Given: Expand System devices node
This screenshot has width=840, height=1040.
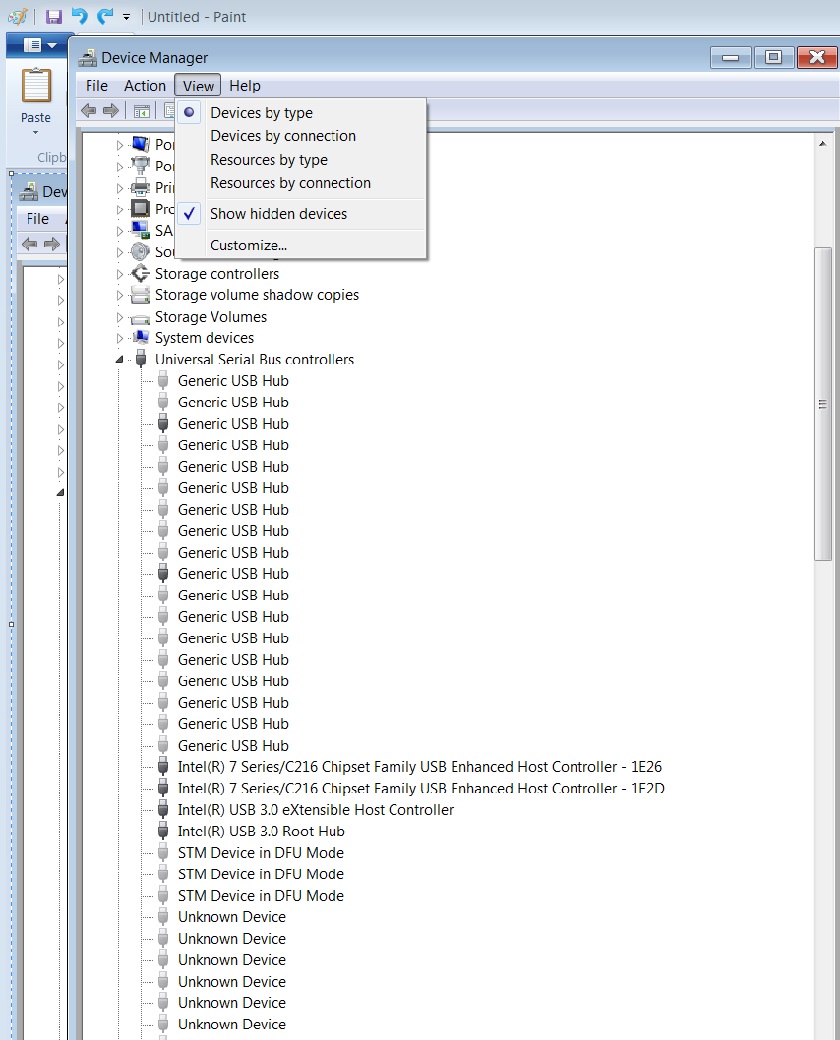Looking at the screenshot, I should coord(120,338).
